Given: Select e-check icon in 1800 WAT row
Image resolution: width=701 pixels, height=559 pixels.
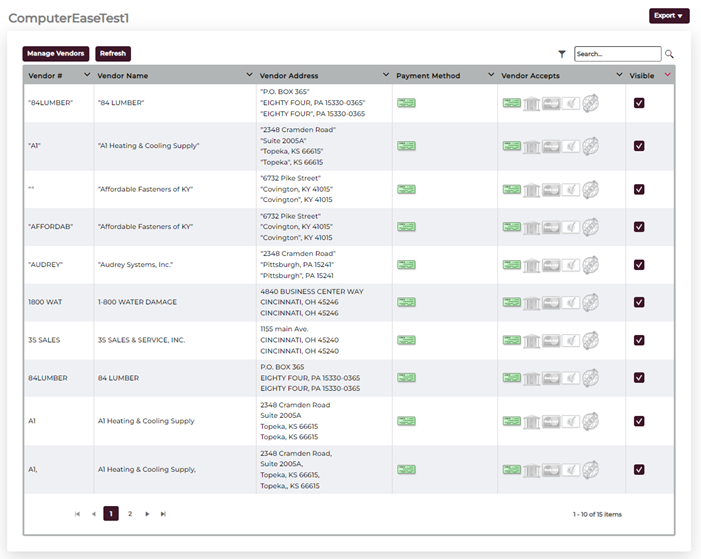Looking at the screenshot, I should coord(571,303).
